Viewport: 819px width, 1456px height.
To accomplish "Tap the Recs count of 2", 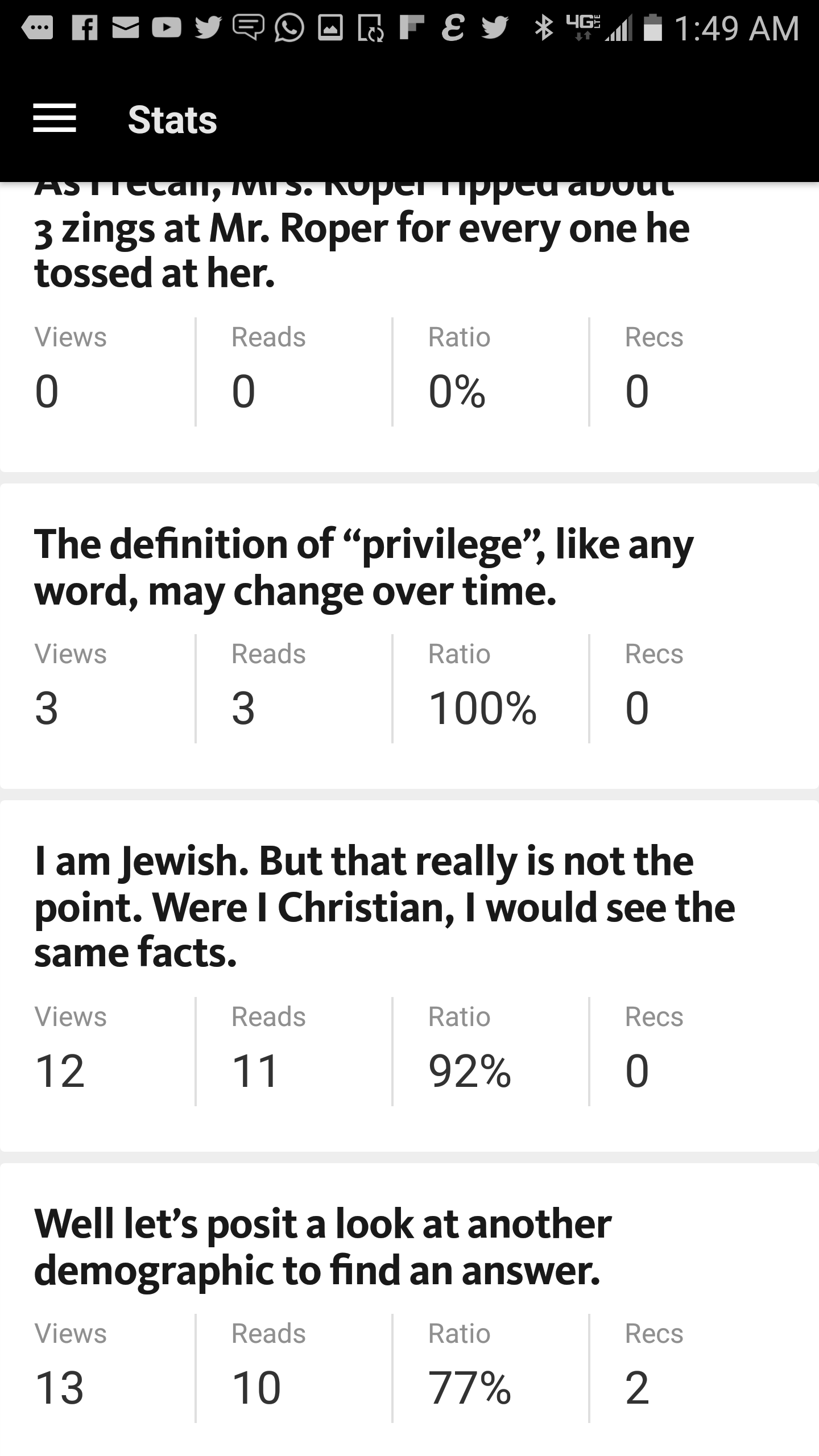I will [637, 1388].
